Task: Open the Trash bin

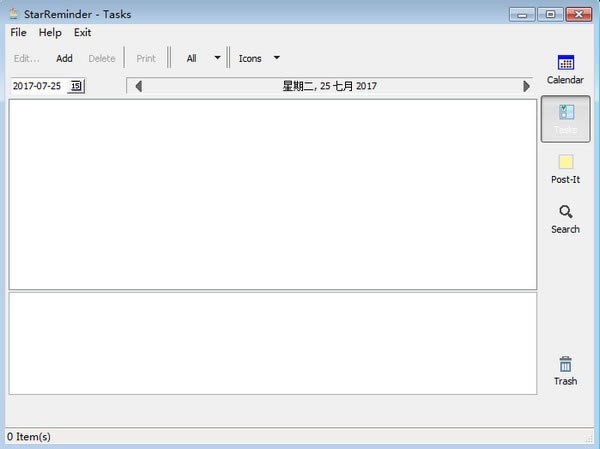Action: tap(565, 370)
